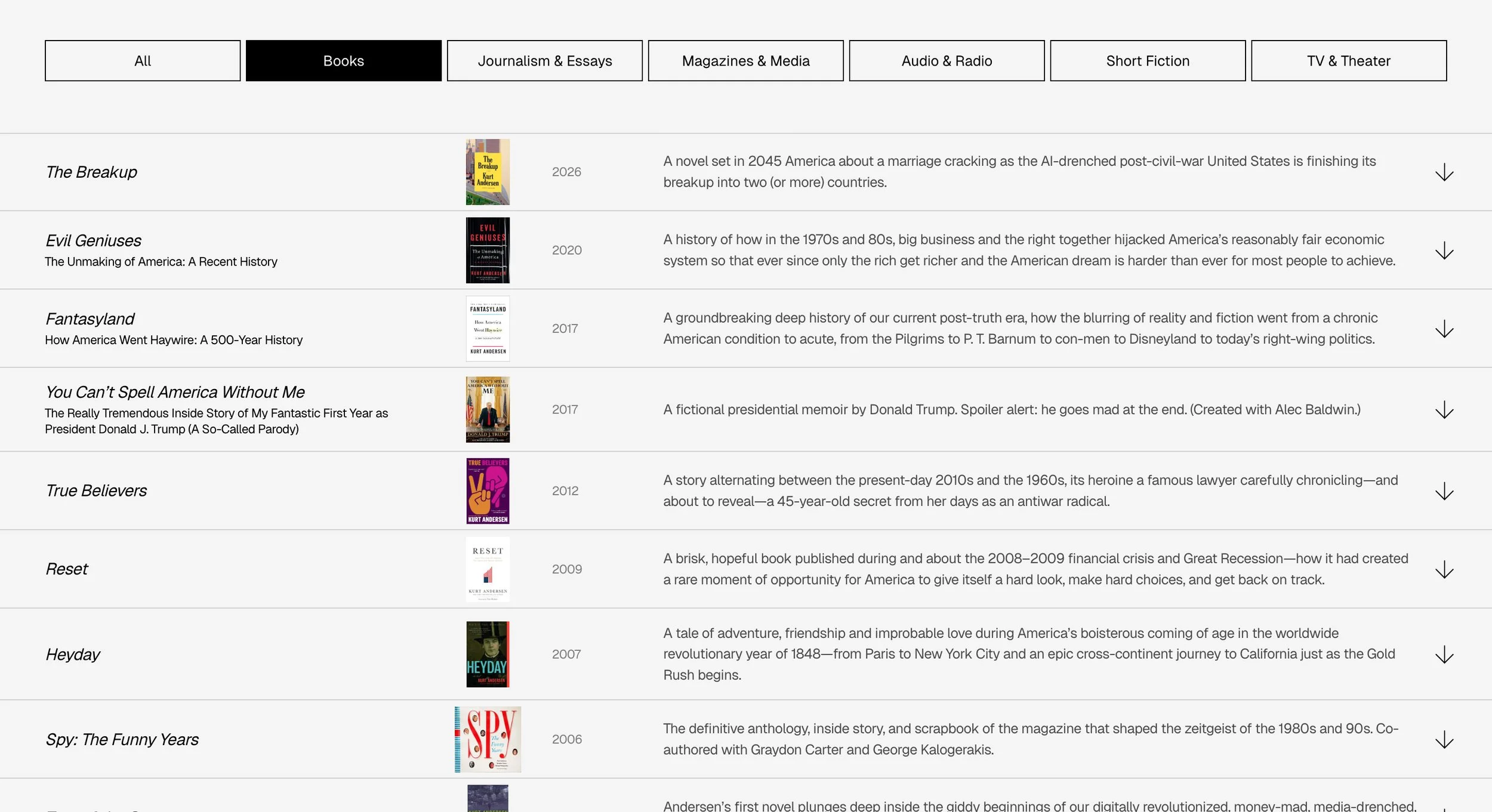Click the year 2012 in True Believers row
Viewport: 1492px width, 812px height.
pos(565,490)
